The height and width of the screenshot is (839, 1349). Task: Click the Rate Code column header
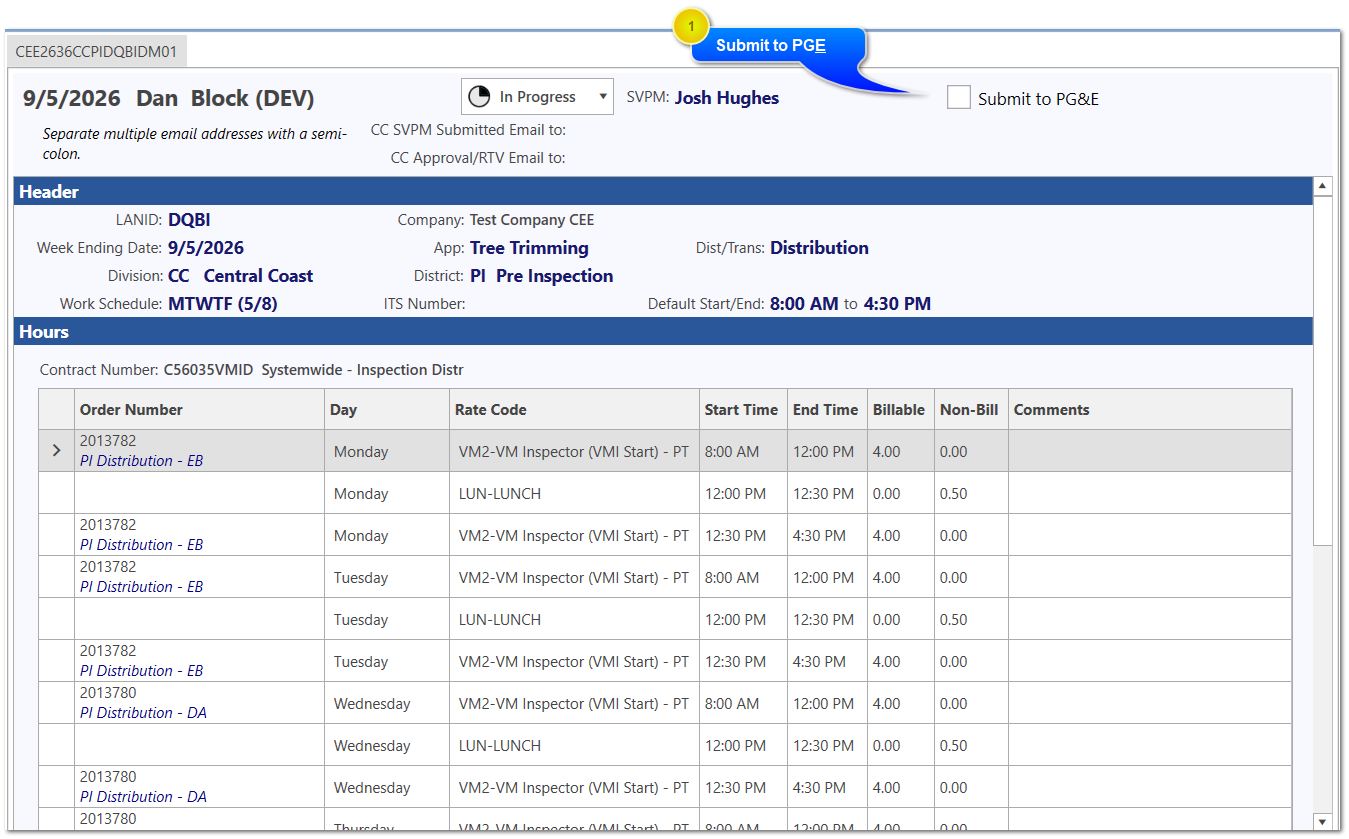point(575,410)
